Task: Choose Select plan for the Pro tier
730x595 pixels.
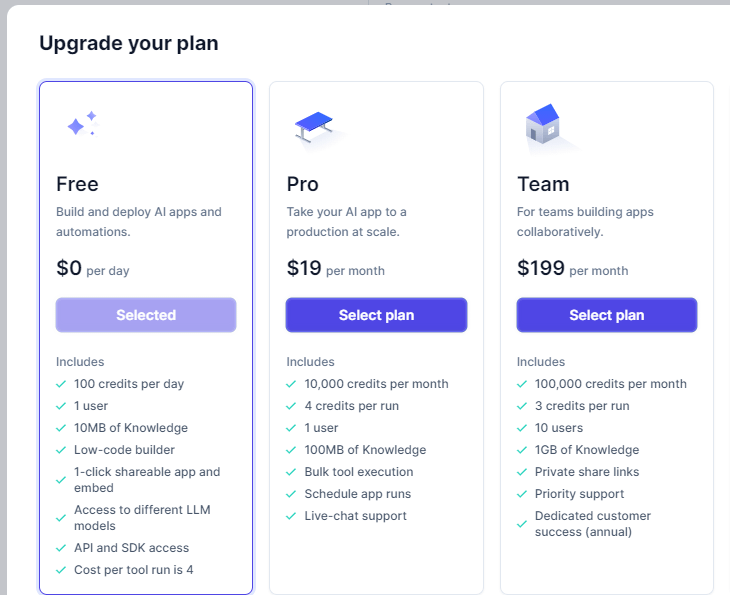Action: pos(376,315)
